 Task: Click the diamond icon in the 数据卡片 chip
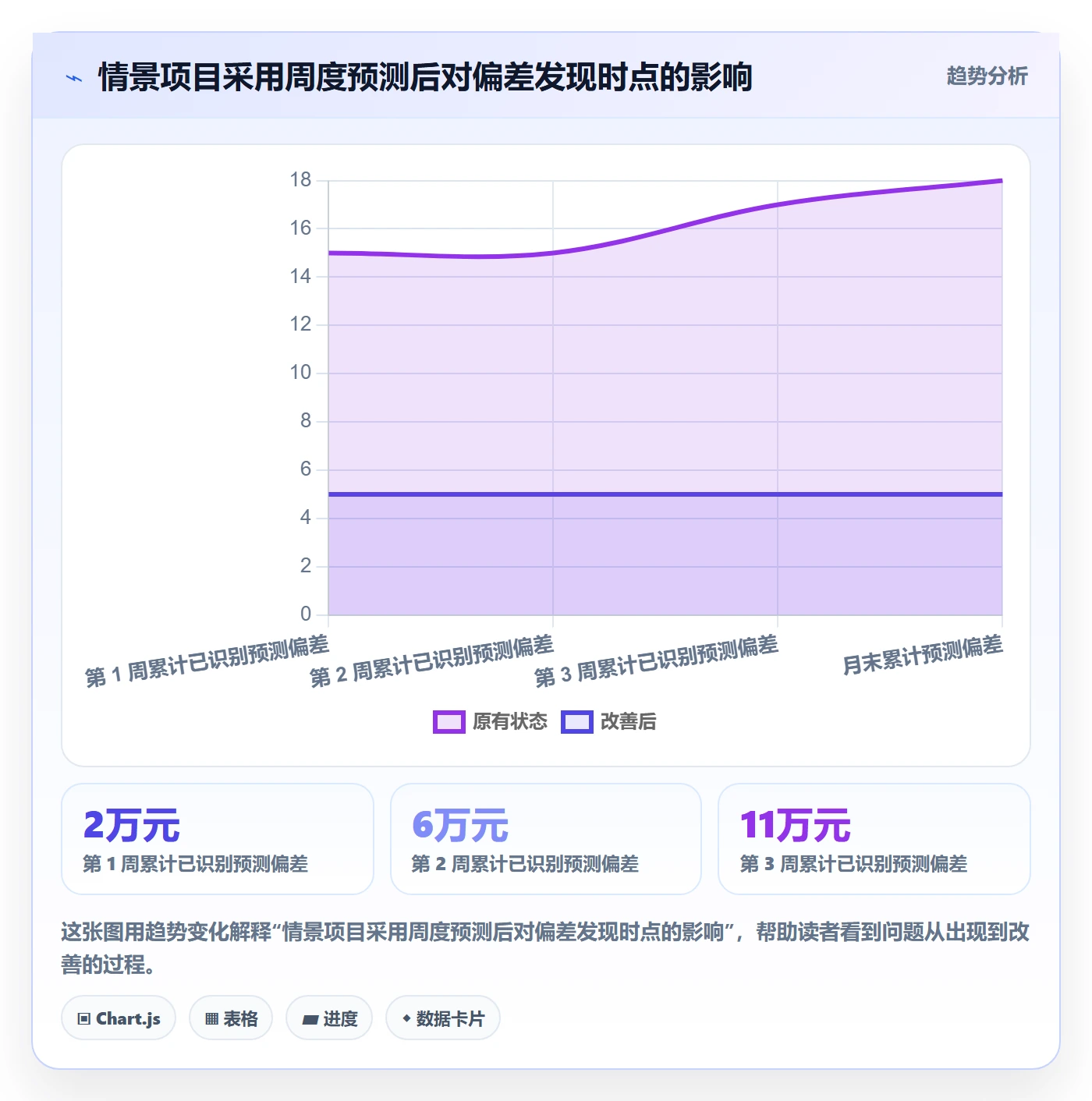tap(406, 1018)
